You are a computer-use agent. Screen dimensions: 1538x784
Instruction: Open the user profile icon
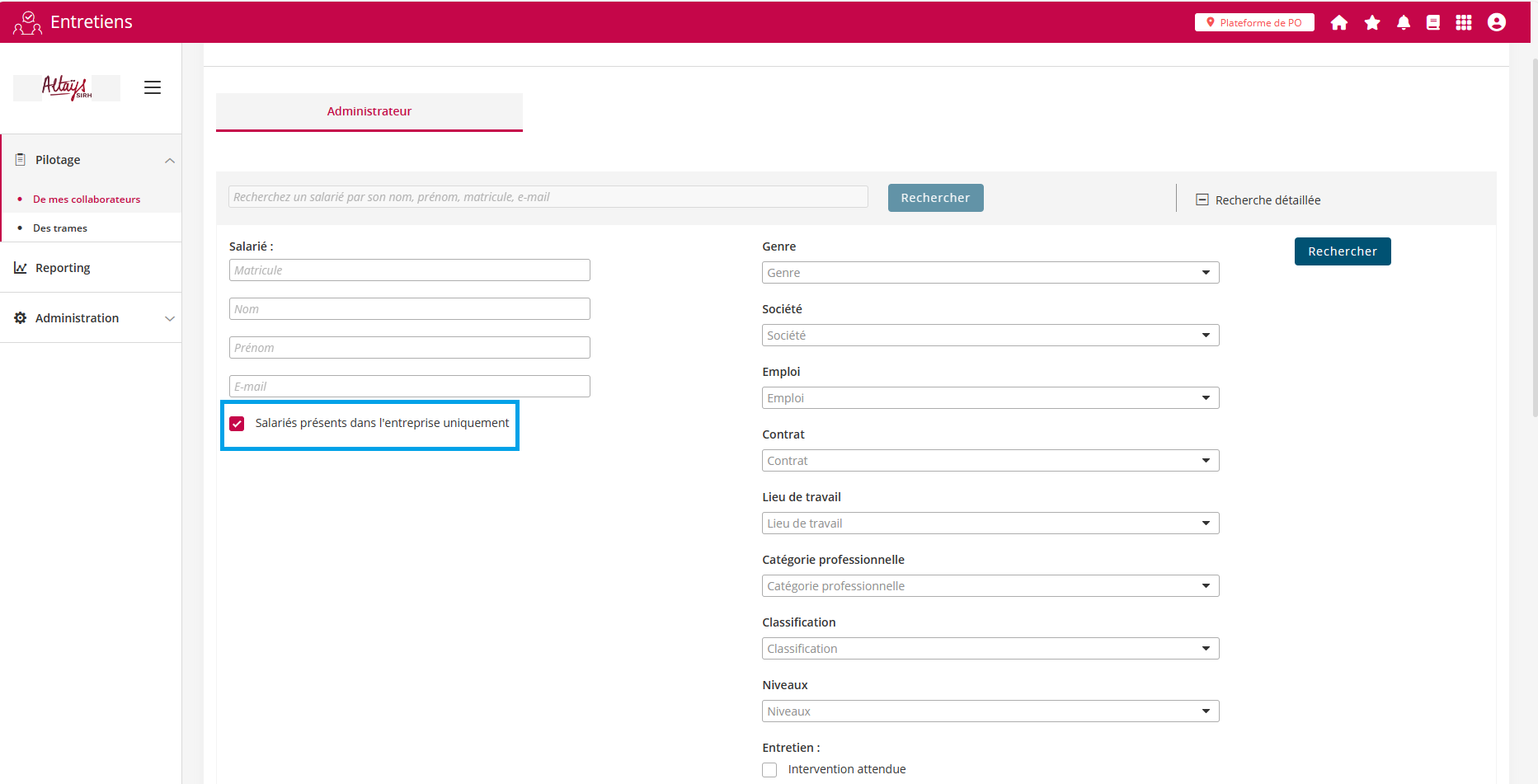[x=1497, y=23]
